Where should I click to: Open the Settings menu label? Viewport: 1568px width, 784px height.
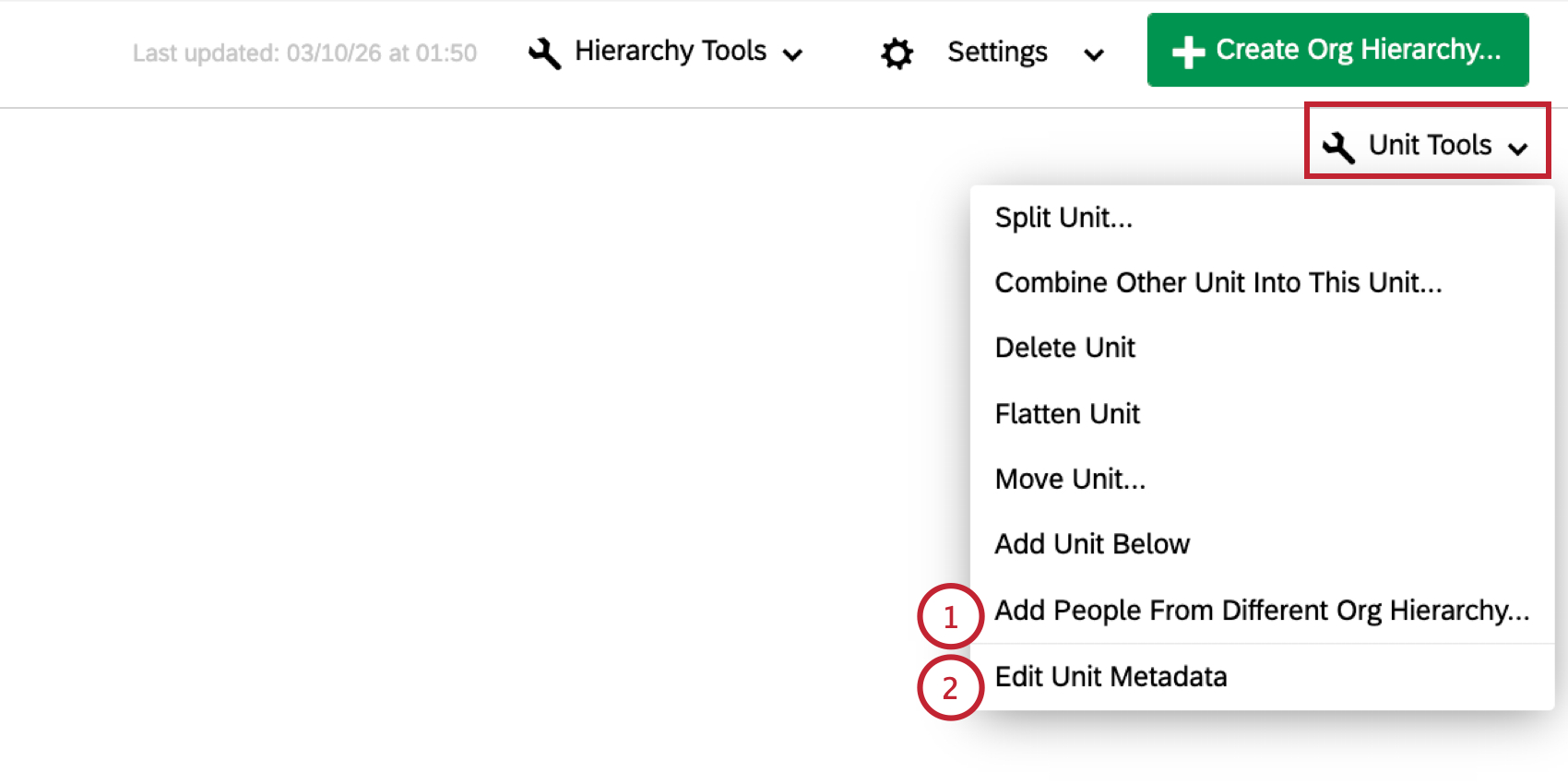[x=997, y=53]
